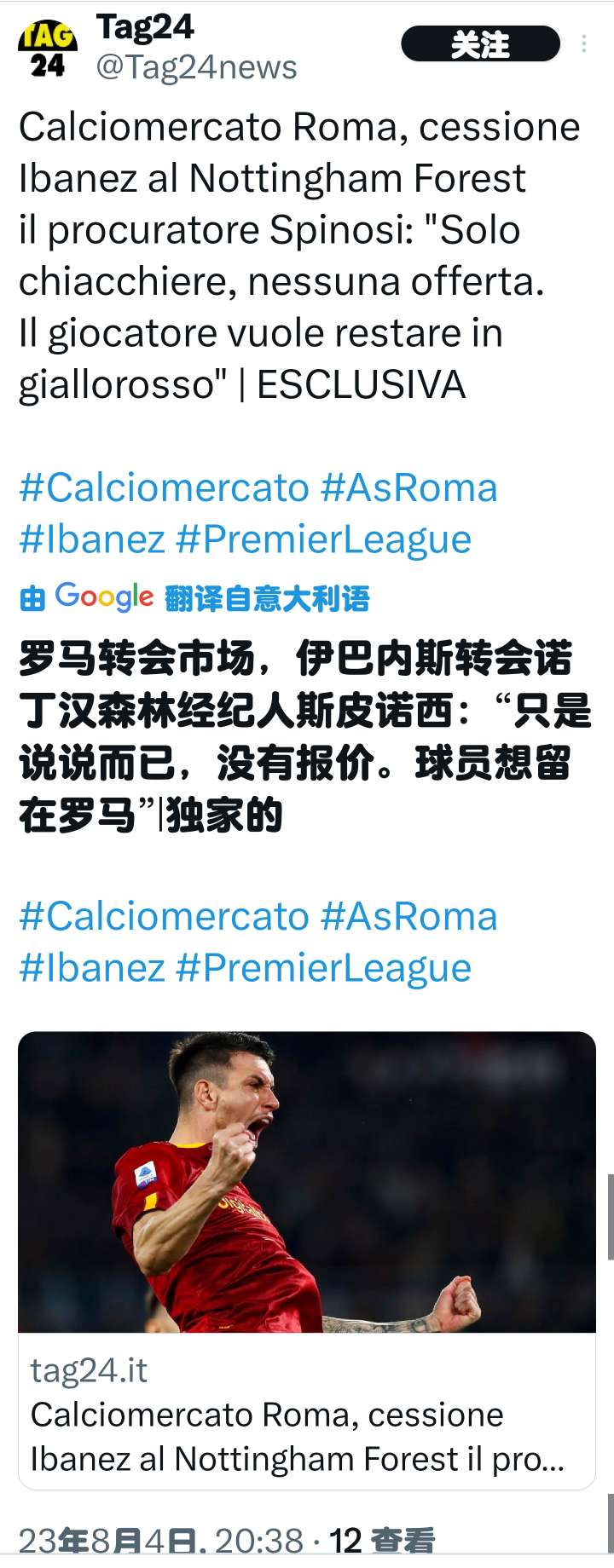Click the Google translate logo icon
614x1568 pixels.
pos(104,597)
